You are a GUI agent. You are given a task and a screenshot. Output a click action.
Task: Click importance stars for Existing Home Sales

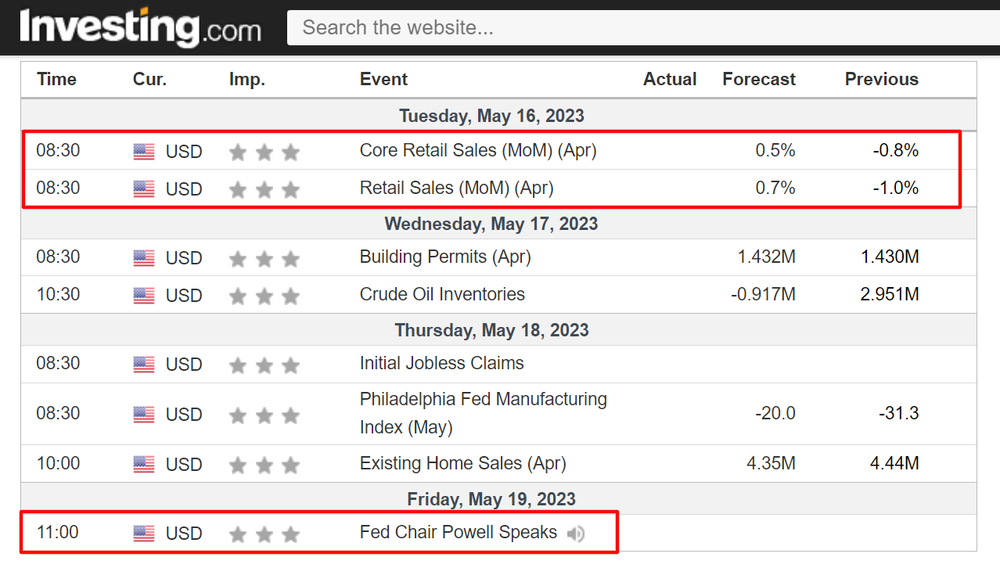click(264, 465)
